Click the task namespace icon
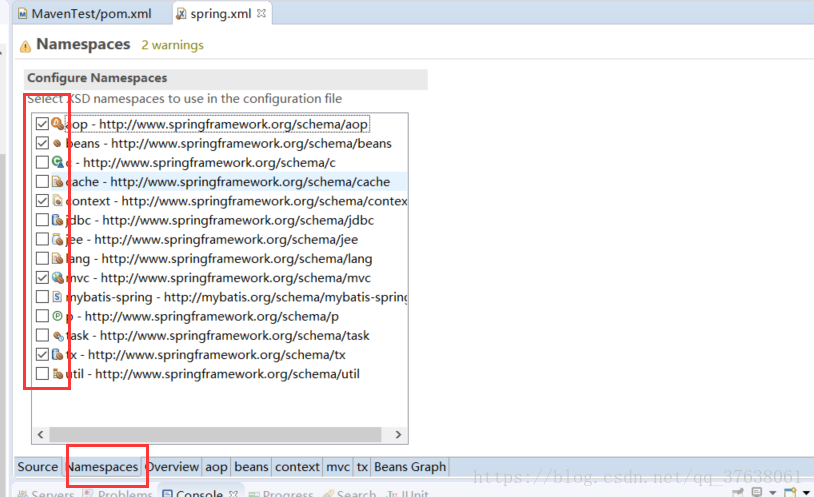Screen dimensions: 814x497 58,336
